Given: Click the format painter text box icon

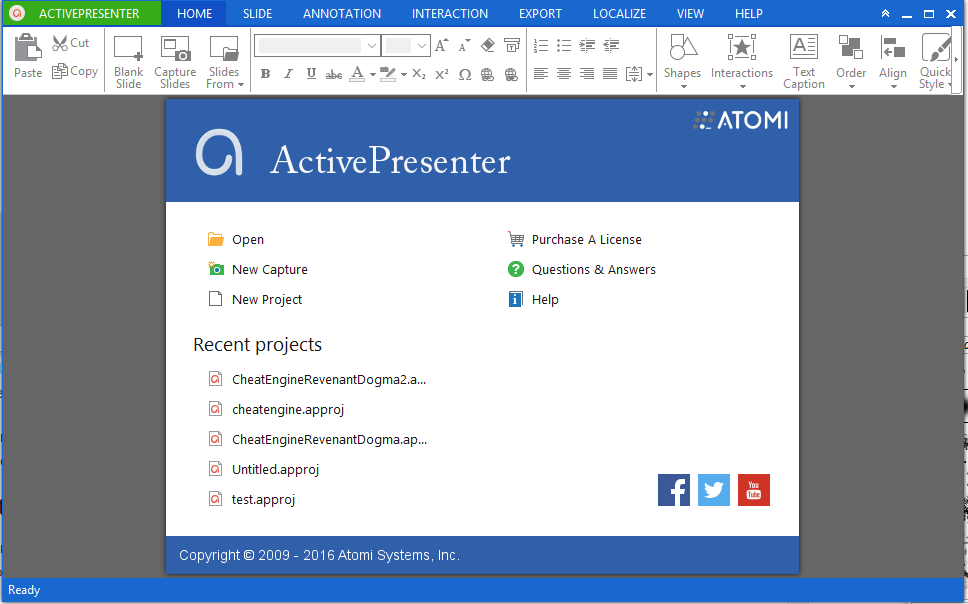Looking at the screenshot, I should point(512,45).
